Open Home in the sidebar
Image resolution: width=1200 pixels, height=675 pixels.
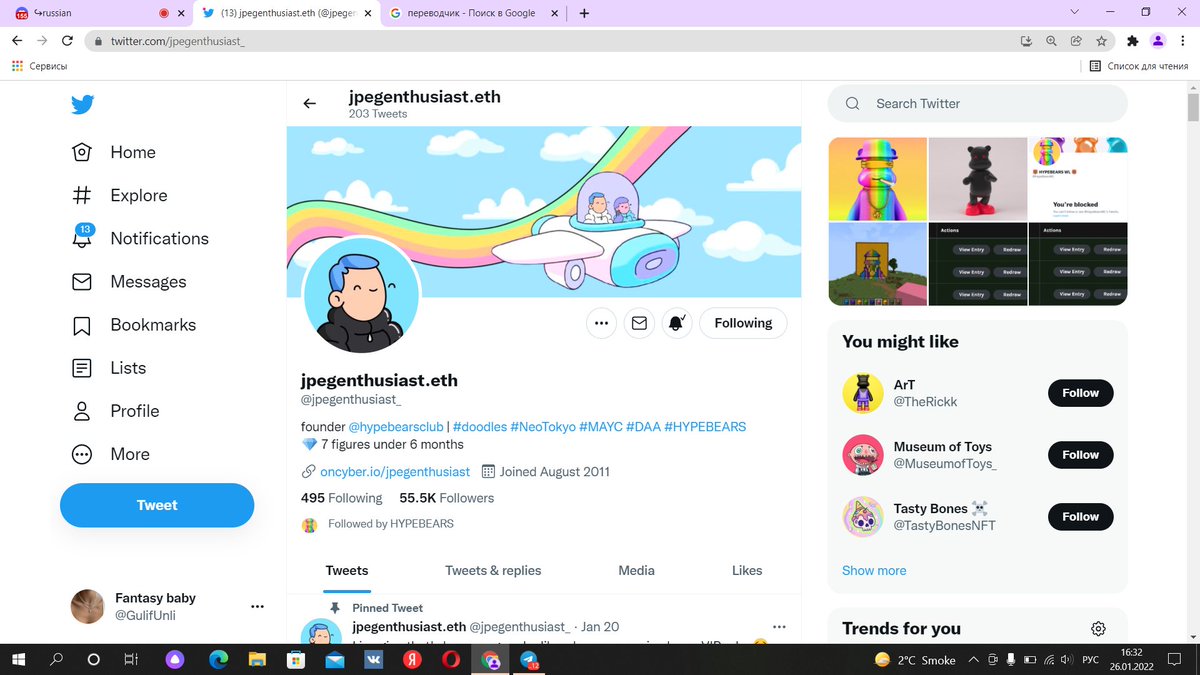click(114, 152)
